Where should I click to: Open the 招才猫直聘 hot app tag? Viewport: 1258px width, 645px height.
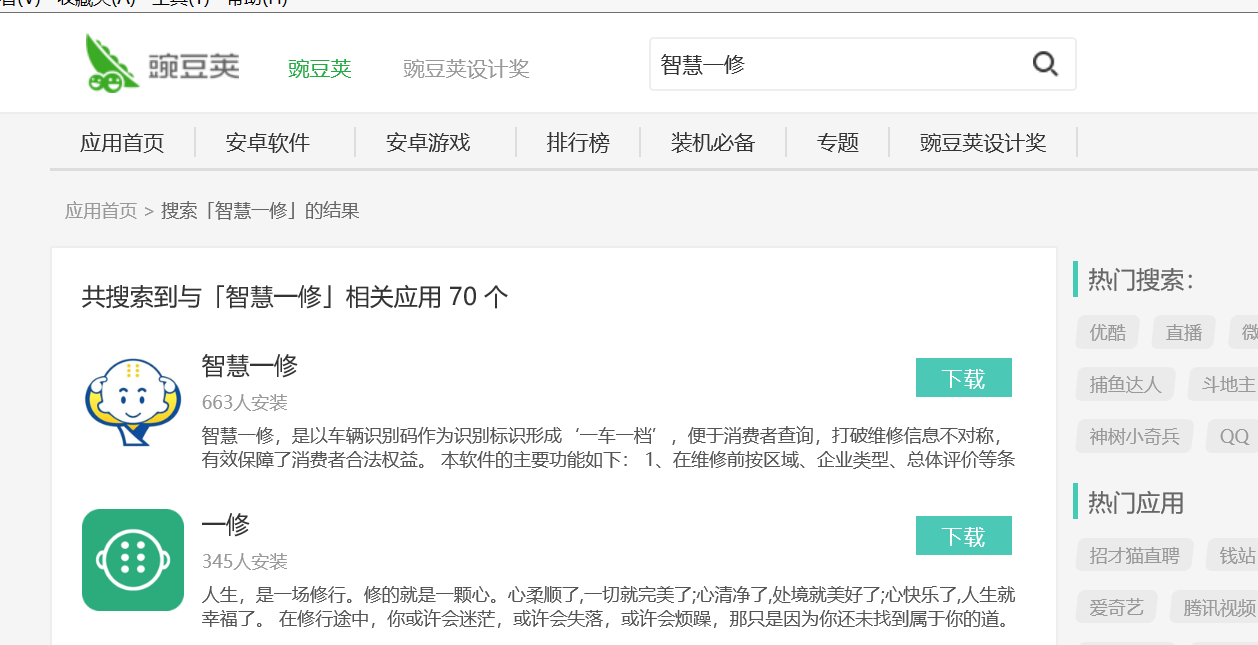[1135, 555]
